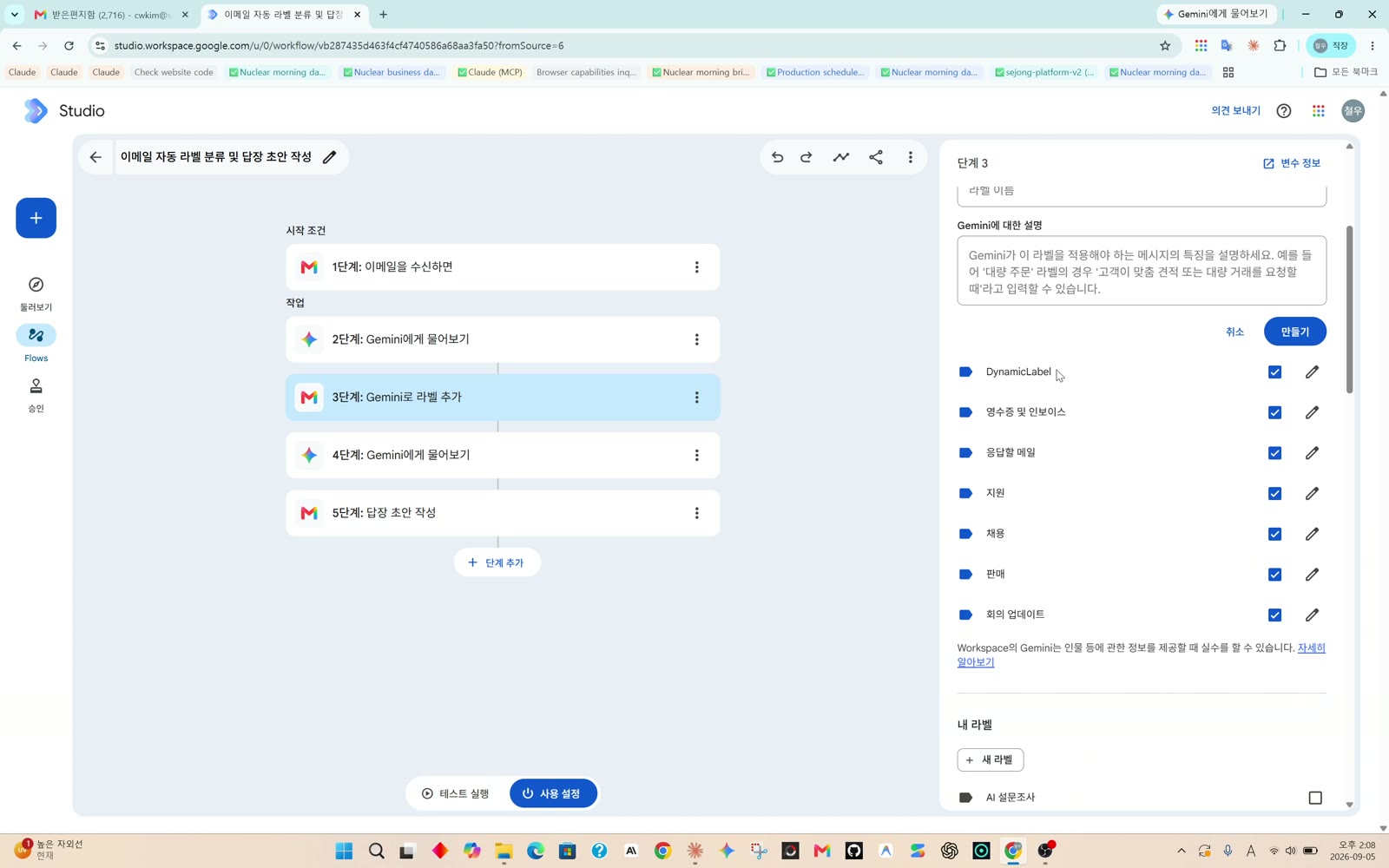Open the 승인 stamp icon in sidebar
The width and height of the screenshot is (1389, 868).
pos(36,386)
